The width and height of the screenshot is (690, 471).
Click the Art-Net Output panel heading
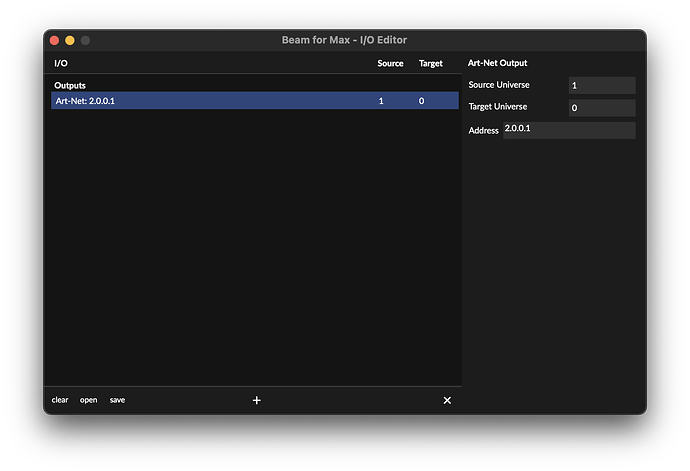[497, 63]
